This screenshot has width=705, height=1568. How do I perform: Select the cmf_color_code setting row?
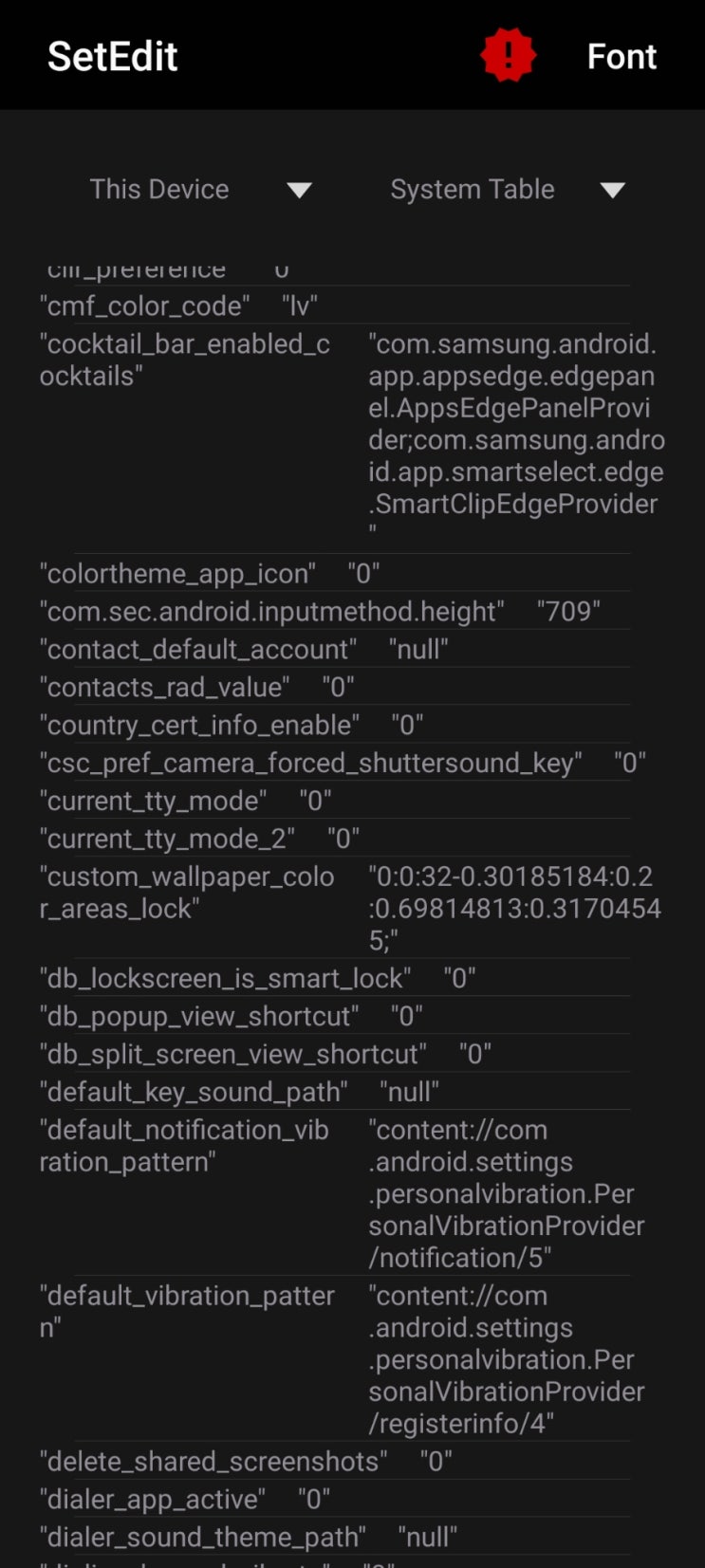tap(179, 306)
